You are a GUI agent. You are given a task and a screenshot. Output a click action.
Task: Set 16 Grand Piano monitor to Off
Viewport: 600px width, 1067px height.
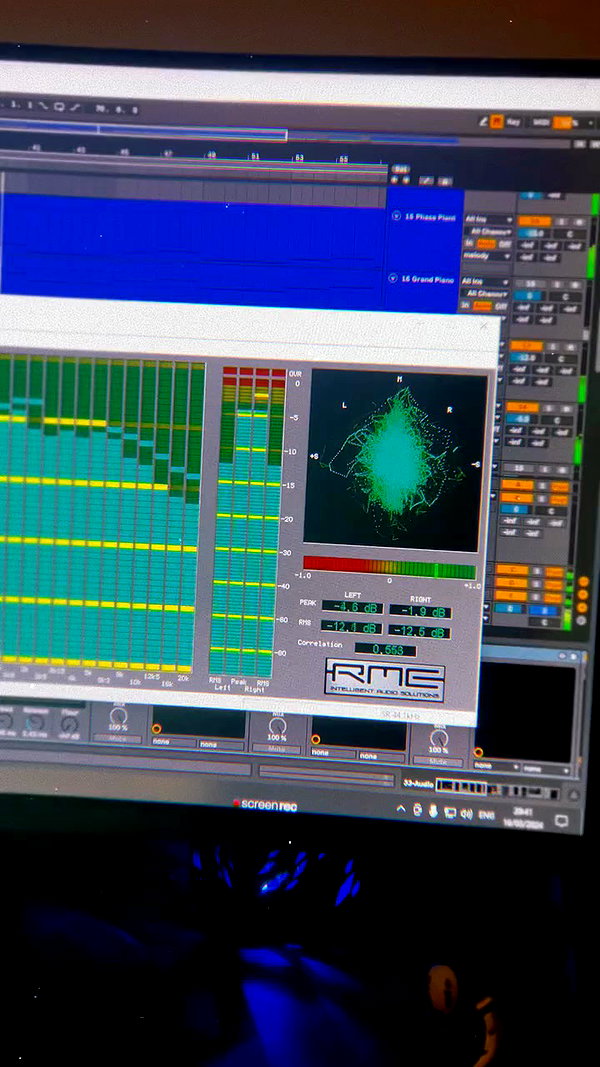point(501,306)
